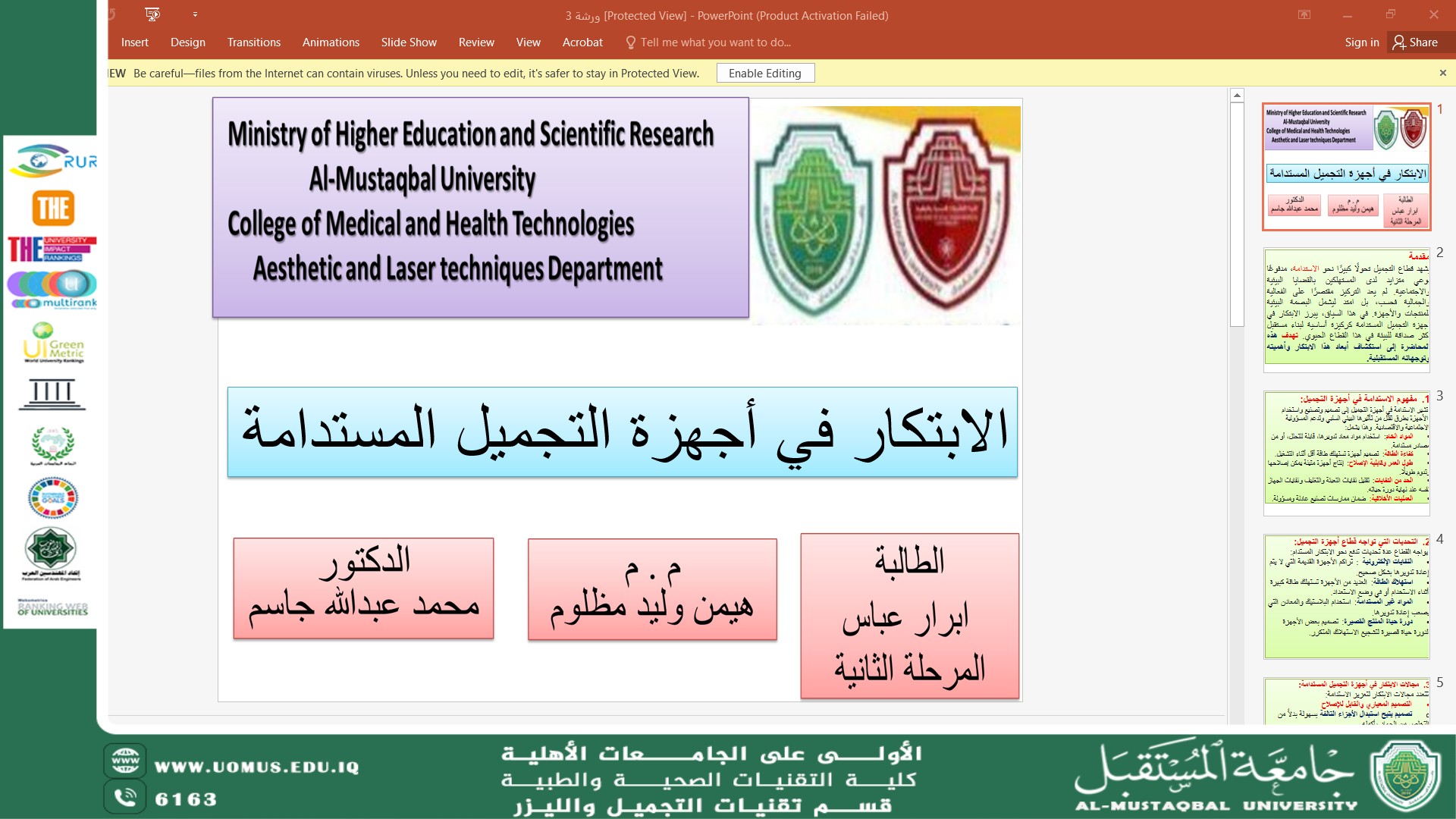Click the Ribbon Display Options icon
The image size is (1456, 819).
(1304, 14)
